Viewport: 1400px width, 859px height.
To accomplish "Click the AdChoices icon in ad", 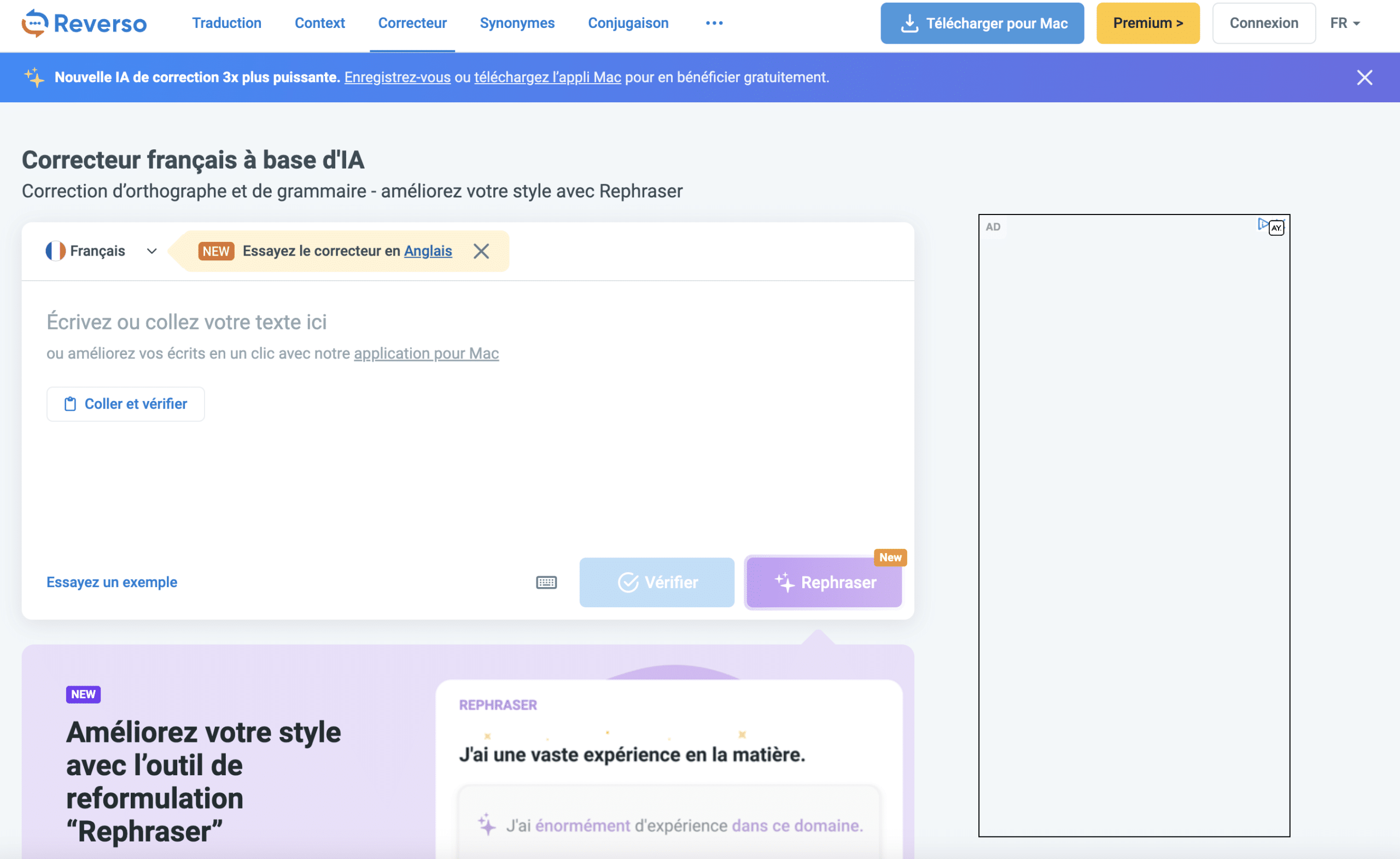I will tap(1262, 224).
